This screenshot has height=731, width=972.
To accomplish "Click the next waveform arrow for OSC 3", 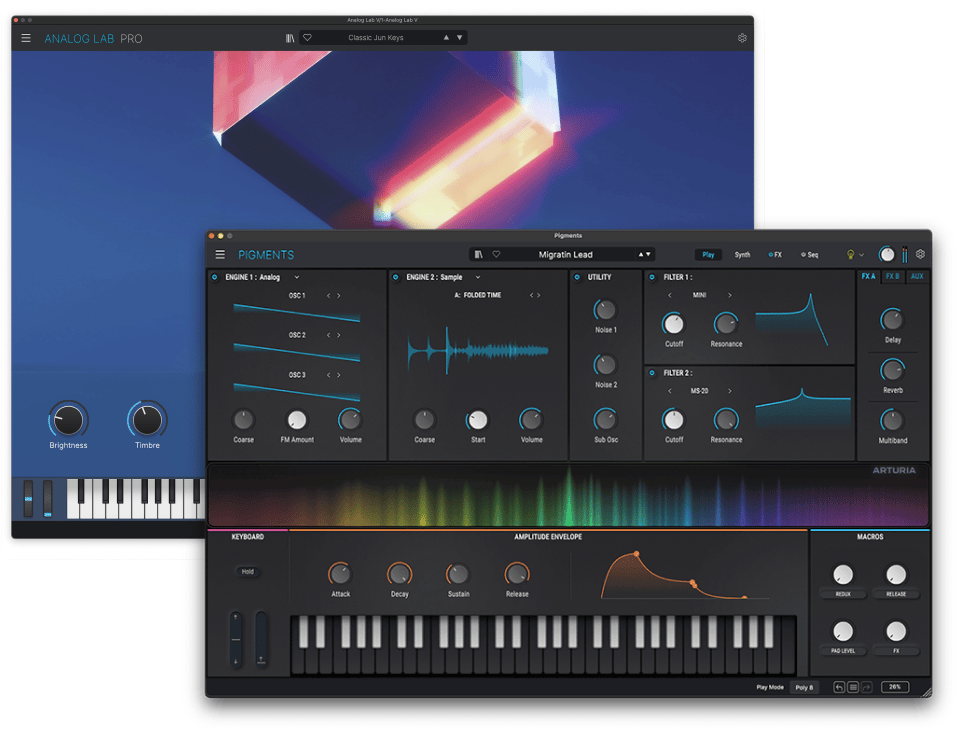I will pyautogui.click(x=338, y=375).
